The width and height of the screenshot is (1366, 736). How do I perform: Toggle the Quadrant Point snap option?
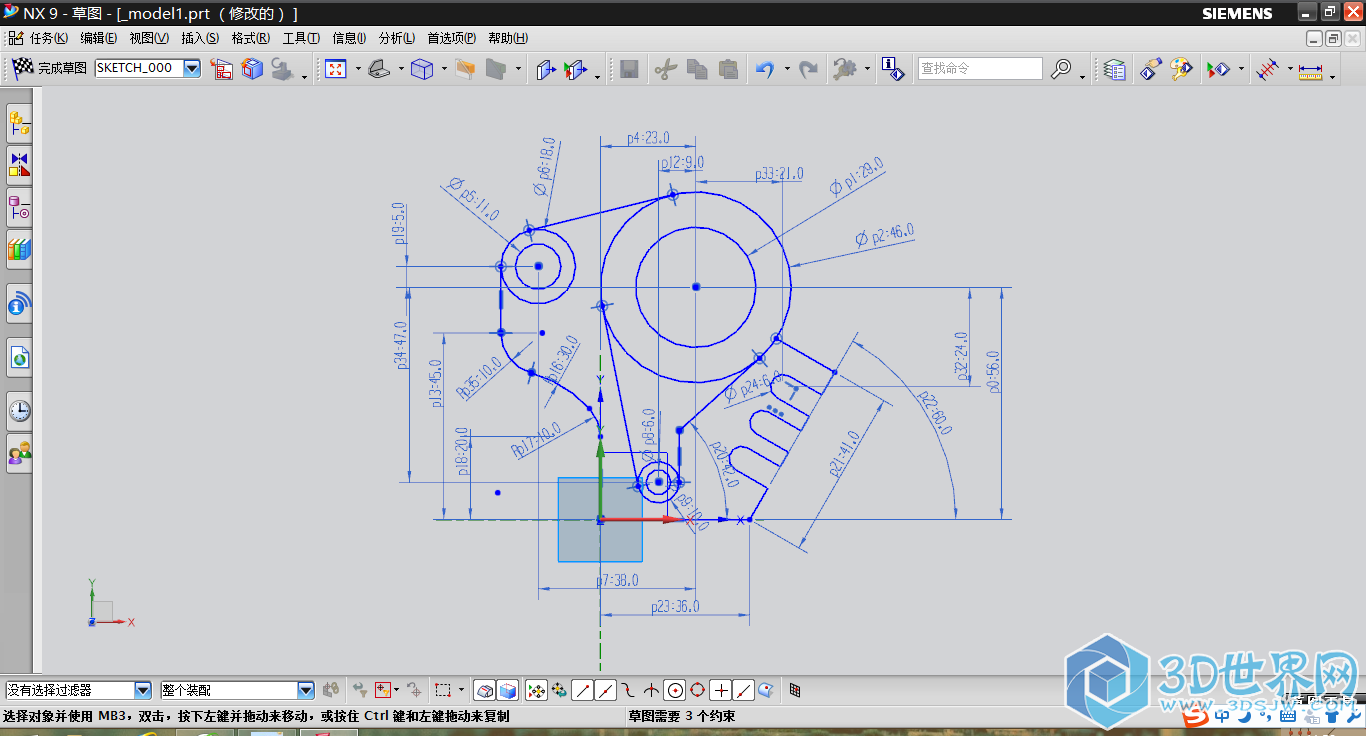(698, 690)
